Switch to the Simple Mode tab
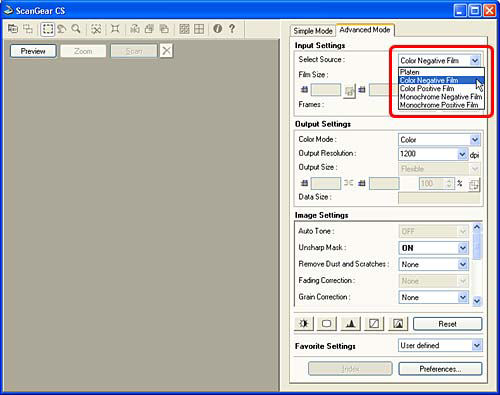This screenshot has height=395, width=500. [313, 31]
